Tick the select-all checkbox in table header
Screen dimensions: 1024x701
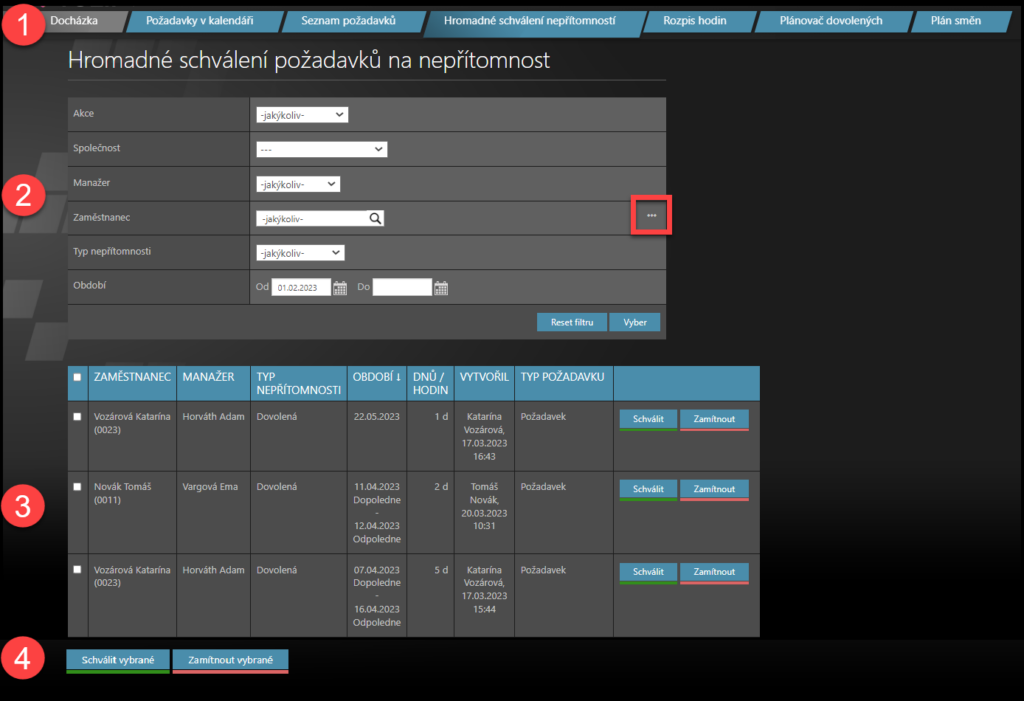click(77, 377)
